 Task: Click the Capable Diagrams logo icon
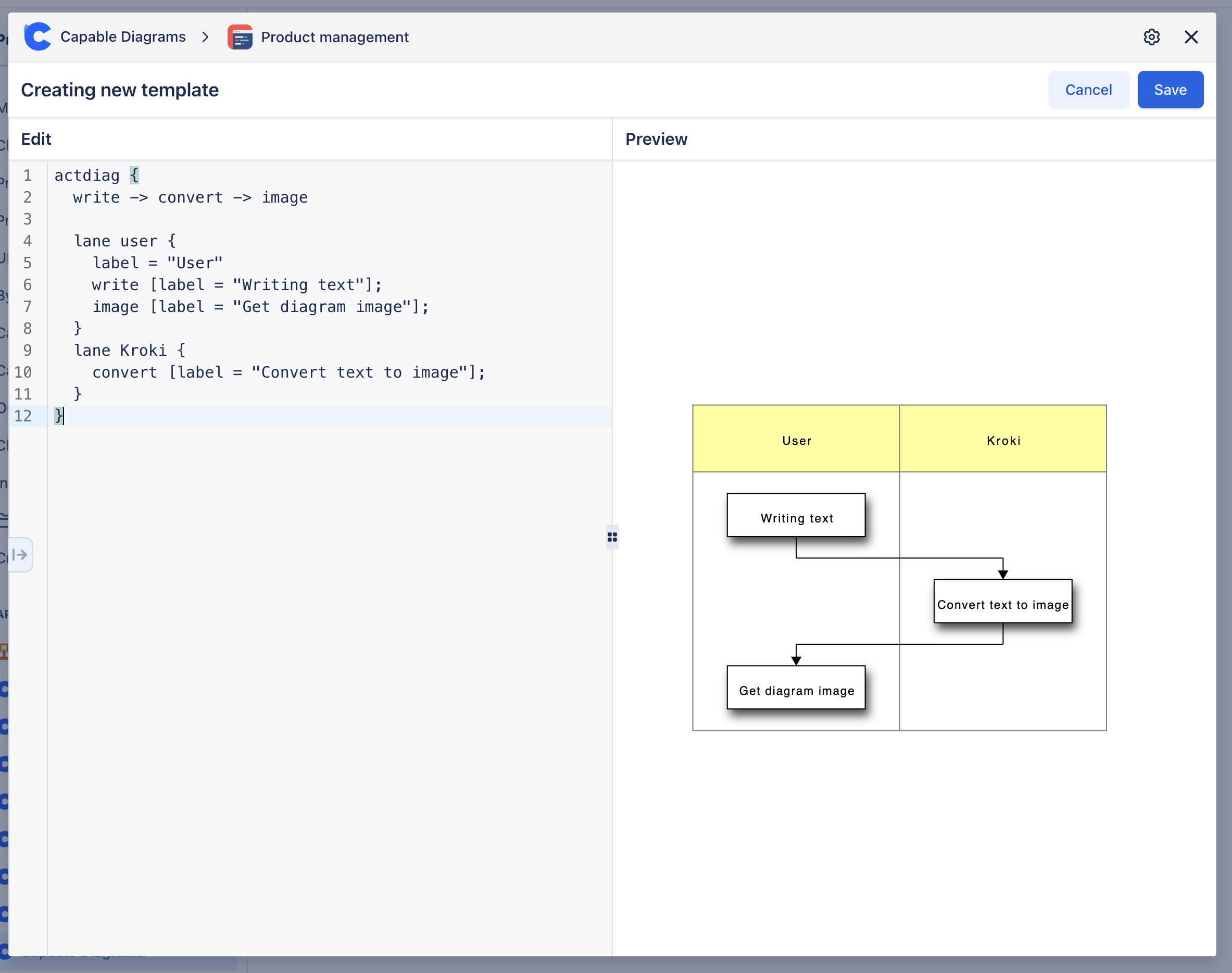tap(38, 37)
